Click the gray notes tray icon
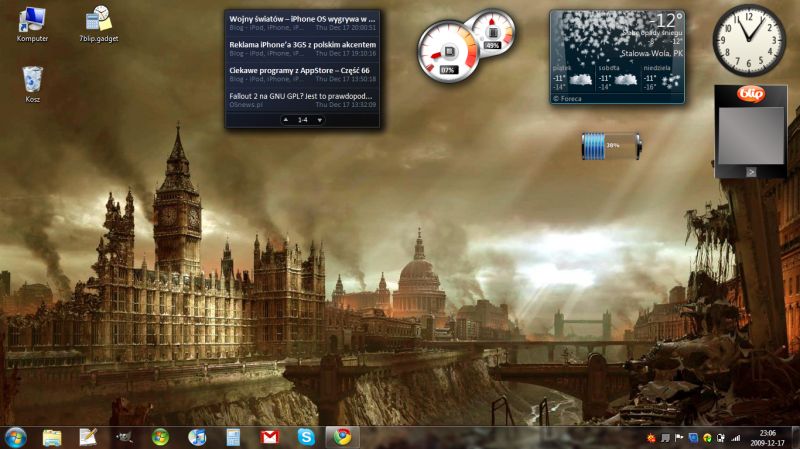The image size is (800, 449). click(x=665, y=438)
